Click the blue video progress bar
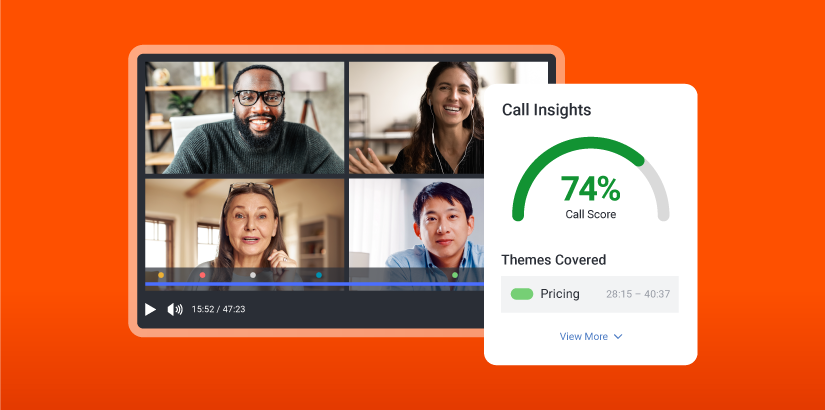825x410 pixels. point(300,285)
